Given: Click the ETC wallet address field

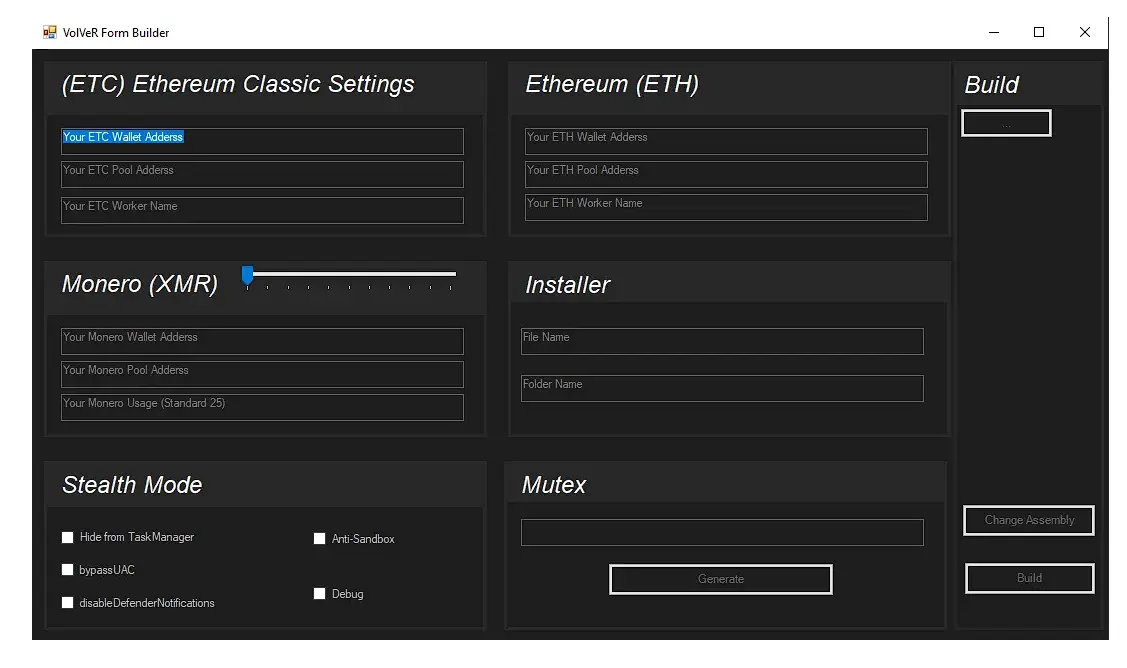Looking at the screenshot, I should [262, 140].
